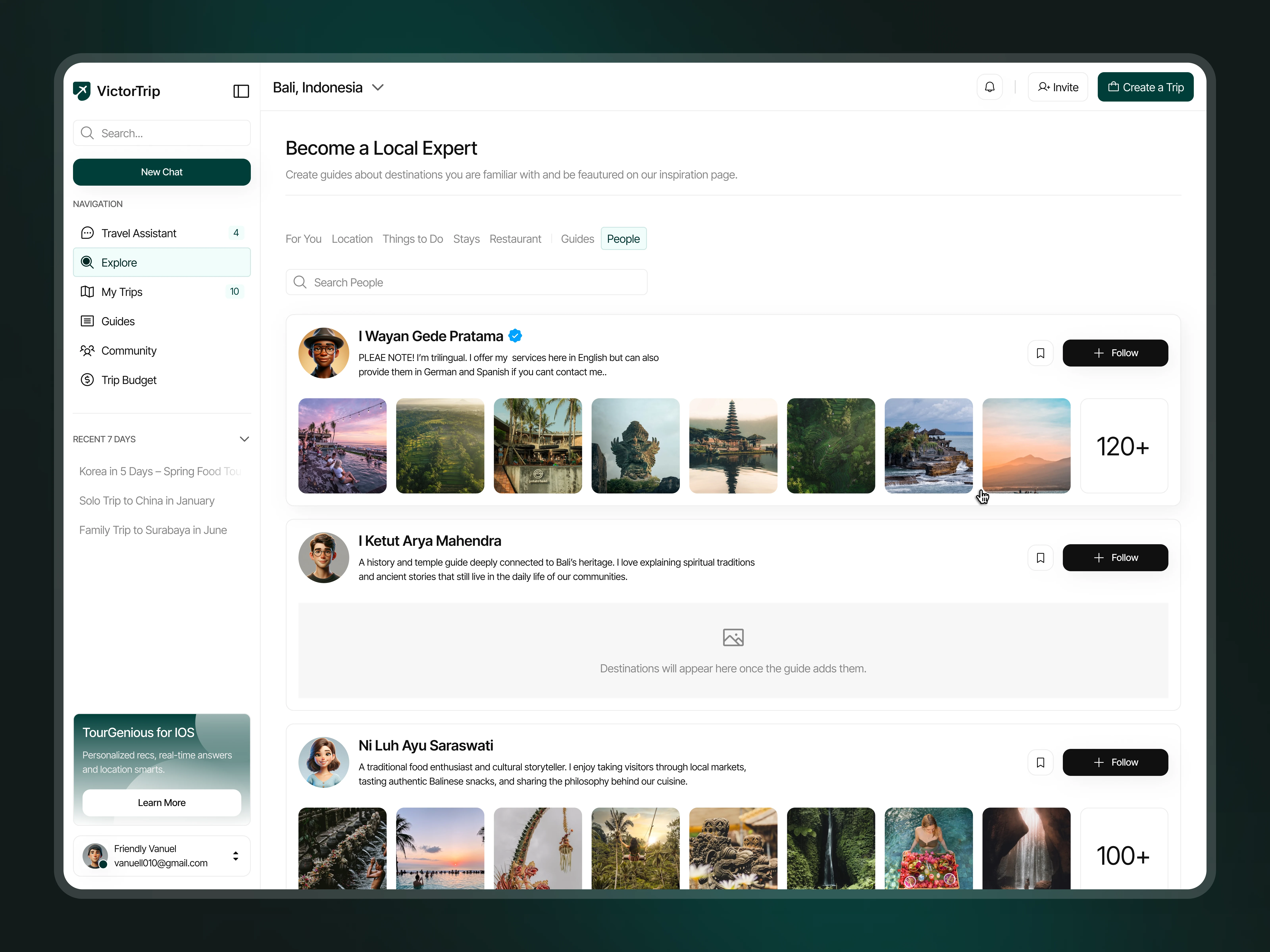The height and width of the screenshot is (952, 1270).
Task: Open the Bali, Indonesia location dropdown
Action: click(x=328, y=87)
